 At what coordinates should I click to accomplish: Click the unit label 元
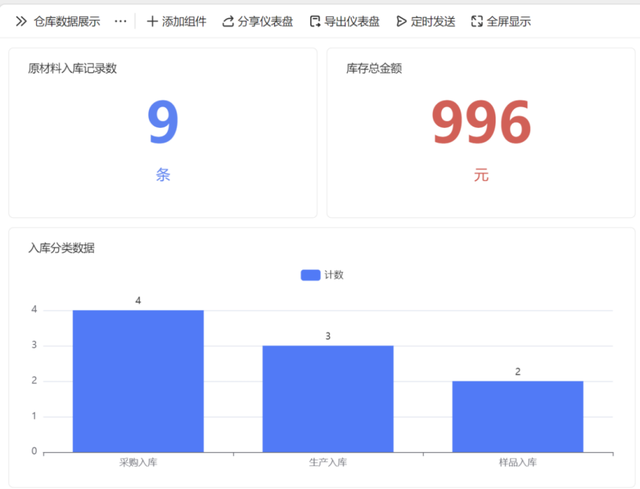point(481,175)
